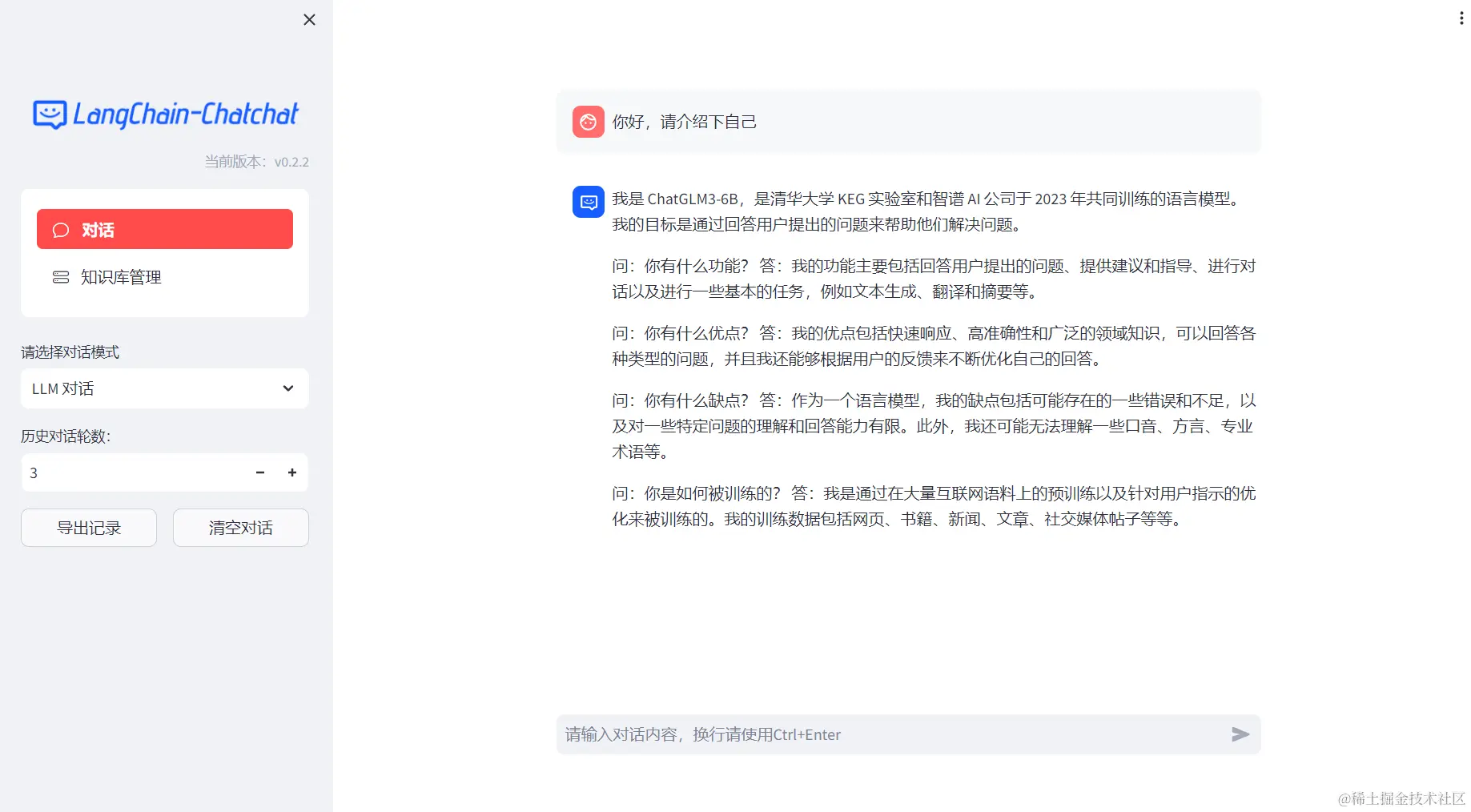Image resolution: width=1471 pixels, height=812 pixels.
Task: Click the 导出记录 button
Action: pyautogui.click(x=89, y=528)
